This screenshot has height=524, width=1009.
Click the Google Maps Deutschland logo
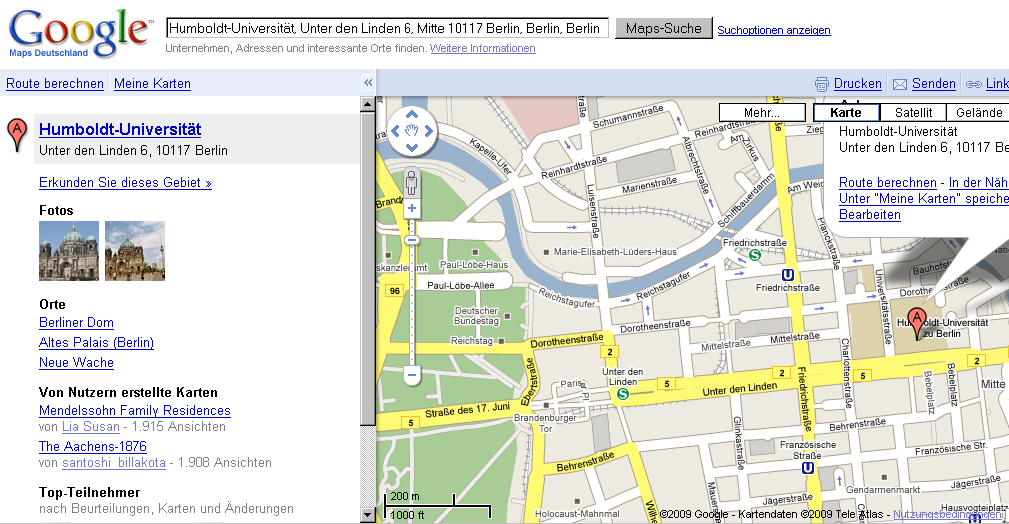tap(81, 33)
